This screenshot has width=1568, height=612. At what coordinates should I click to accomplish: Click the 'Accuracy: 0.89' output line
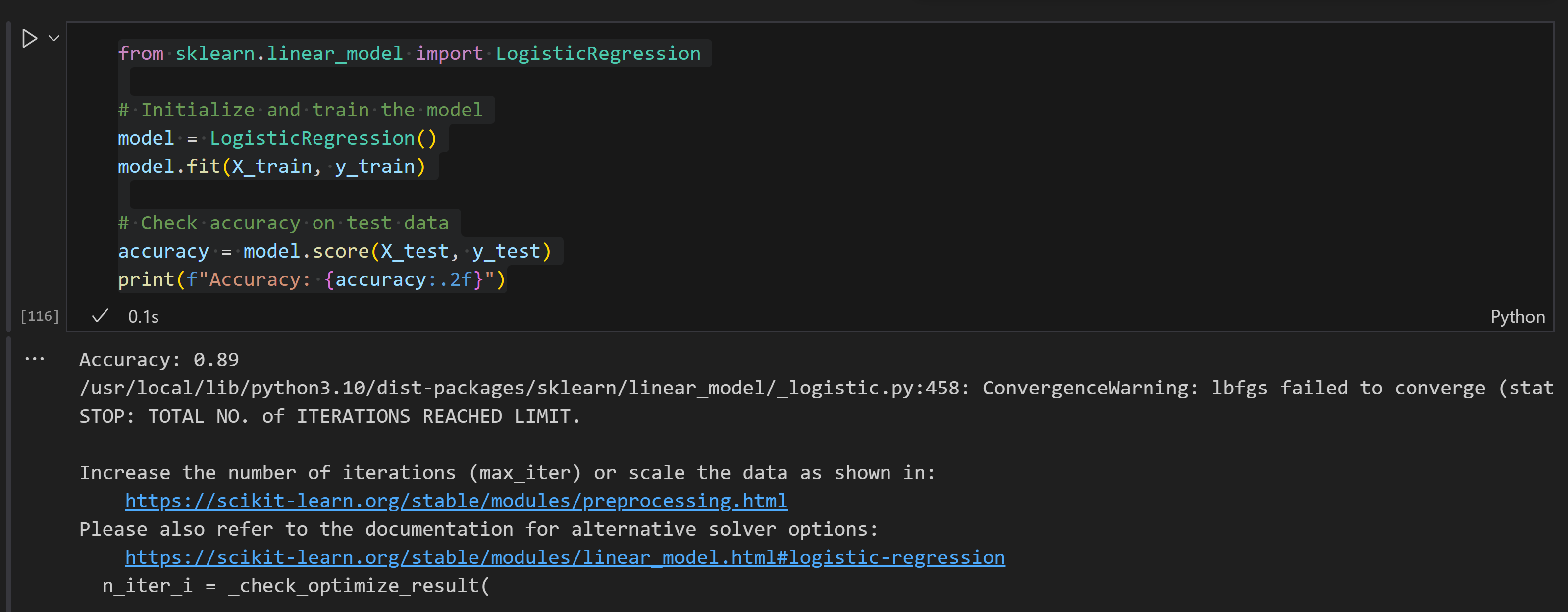[x=159, y=359]
